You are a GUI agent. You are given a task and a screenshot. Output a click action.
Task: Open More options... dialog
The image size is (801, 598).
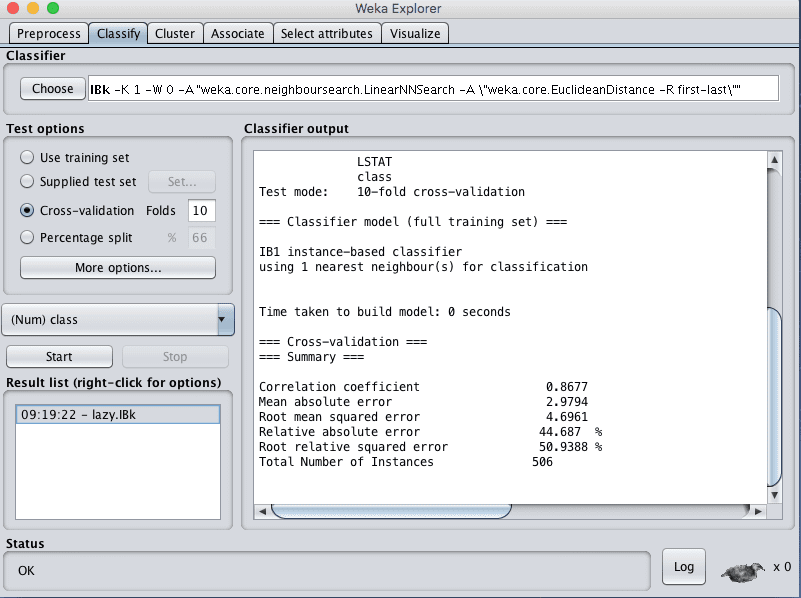[118, 268]
